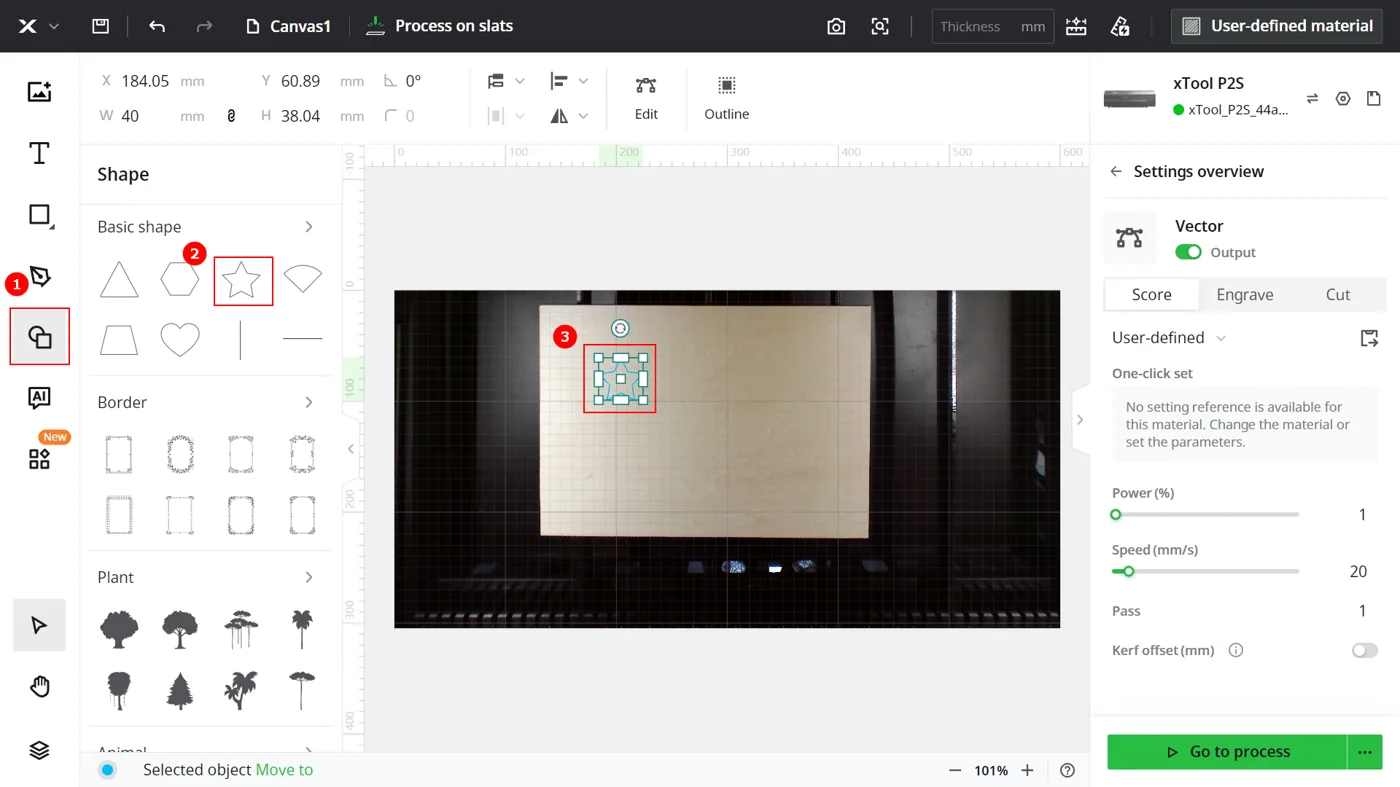1400x787 pixels.
Task: Expand the Plant category
Action: 309,577
